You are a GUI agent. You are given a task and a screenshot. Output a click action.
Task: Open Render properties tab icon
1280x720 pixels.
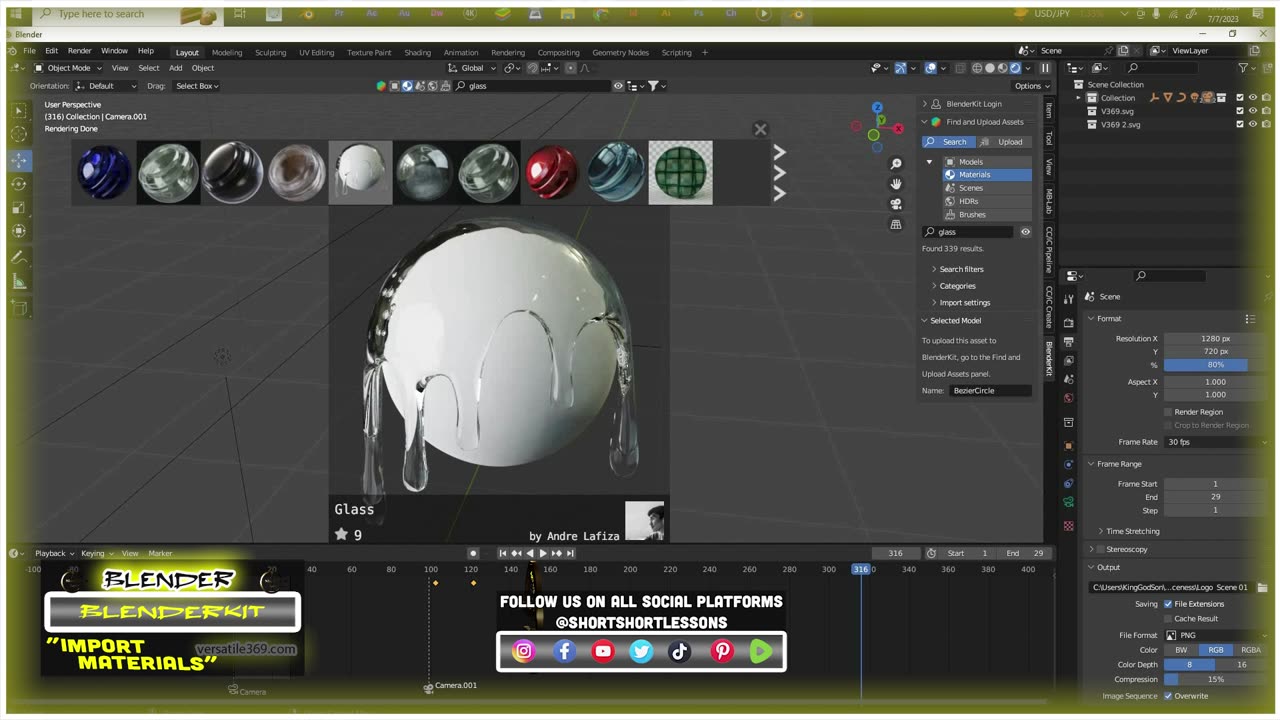(x=1069, y=322)
